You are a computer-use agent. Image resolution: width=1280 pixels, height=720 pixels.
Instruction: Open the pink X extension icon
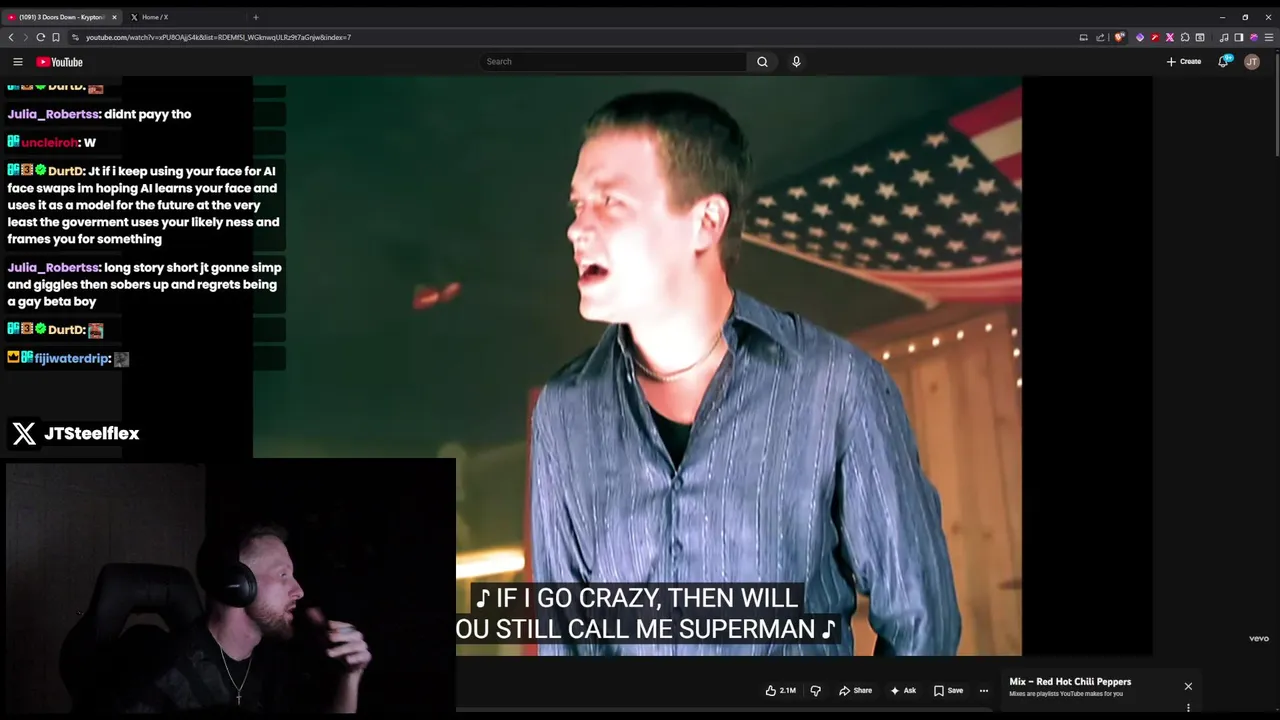coord(1170,37)
